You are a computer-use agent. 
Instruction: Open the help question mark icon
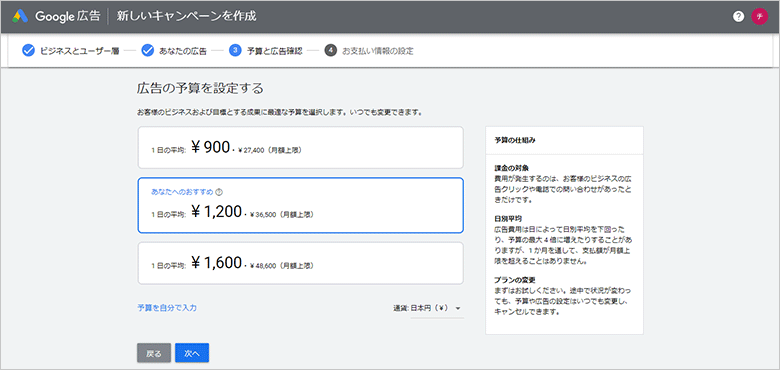[x=738, y=16]
